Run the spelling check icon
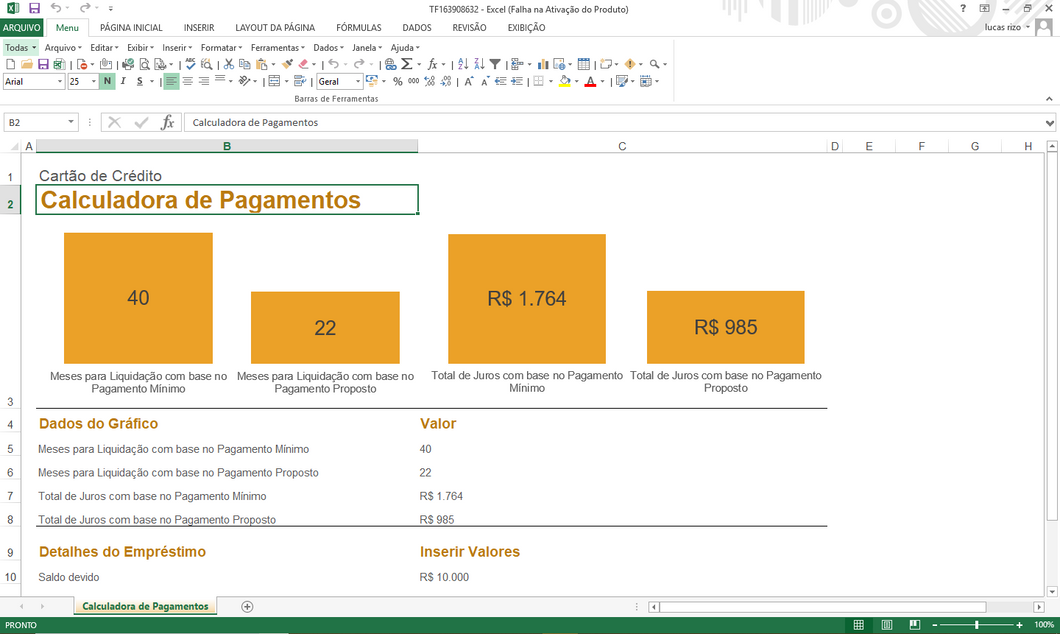Image resolution: width=1060 pixels, height=634 pixels. (x=190, y=64)
